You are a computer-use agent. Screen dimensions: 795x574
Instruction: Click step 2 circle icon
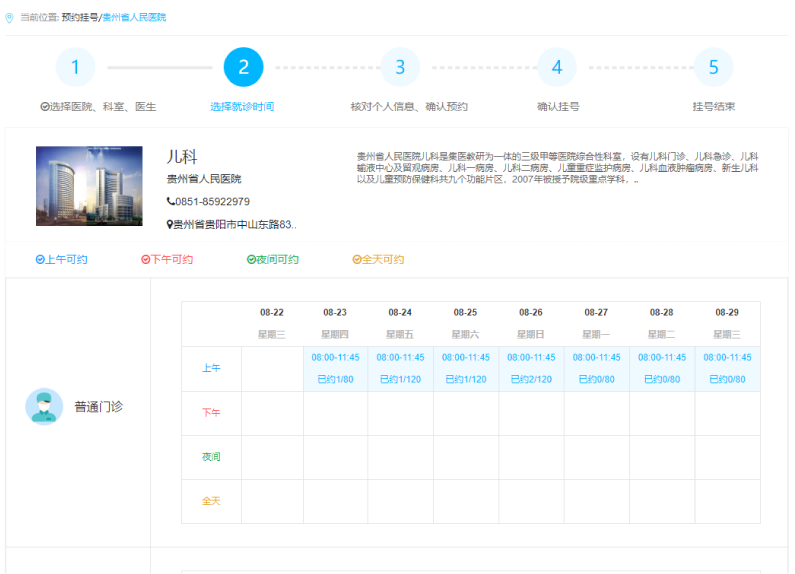[243, 68]
